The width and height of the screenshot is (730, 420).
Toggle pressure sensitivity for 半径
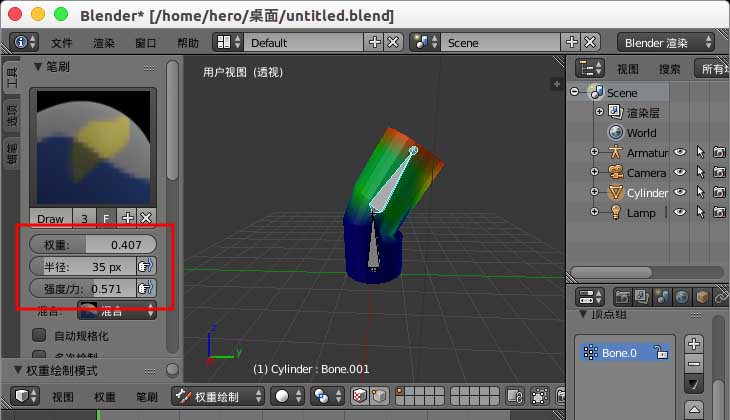[x=146, y=266]
